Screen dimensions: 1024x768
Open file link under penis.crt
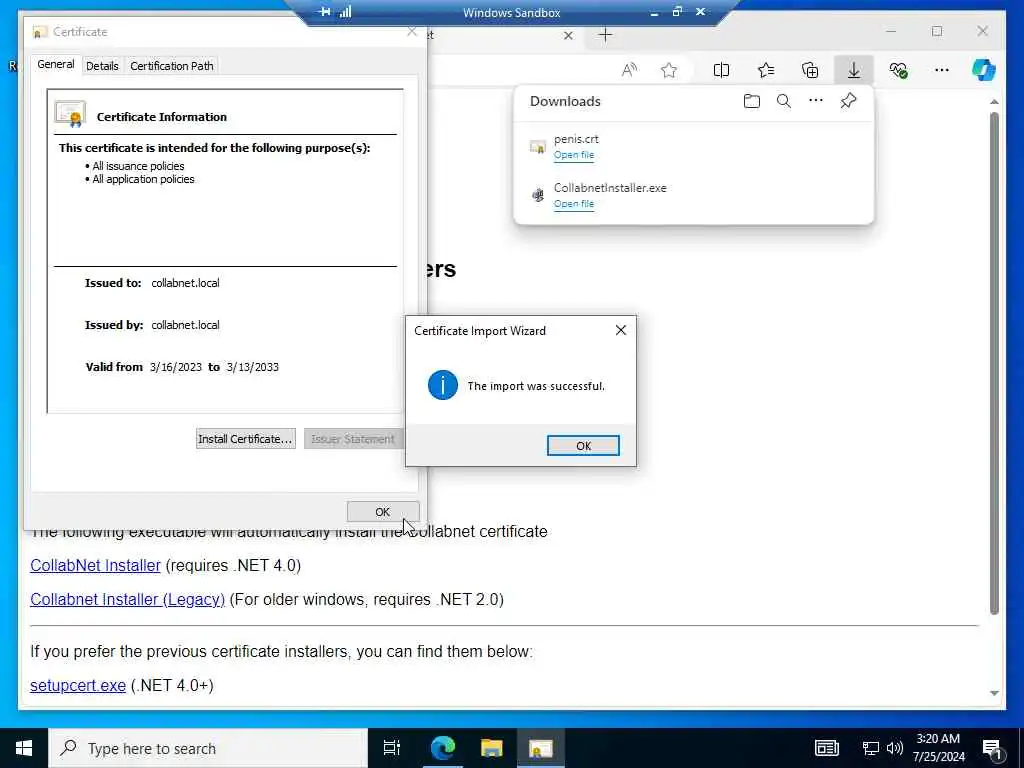574,155
